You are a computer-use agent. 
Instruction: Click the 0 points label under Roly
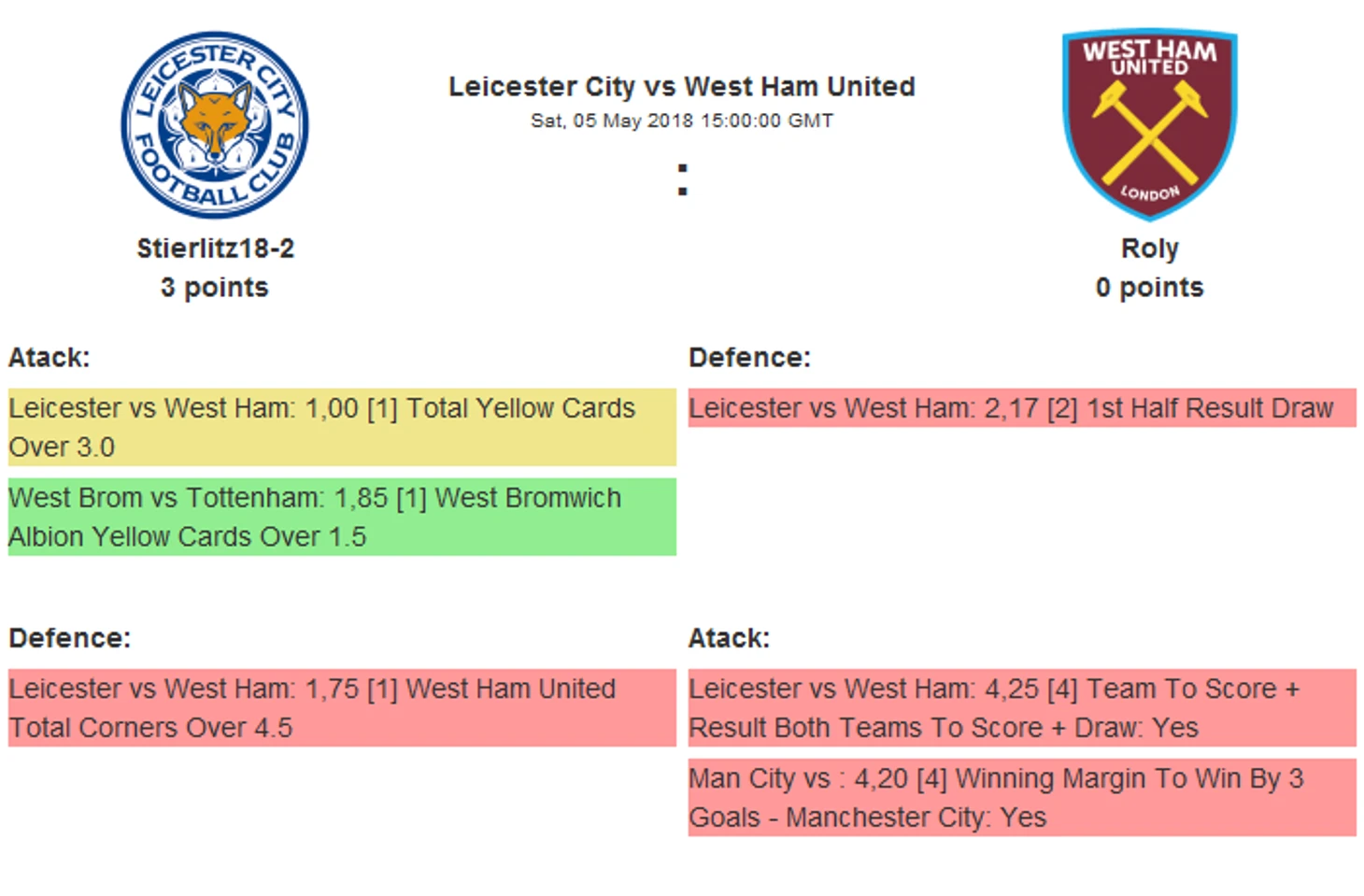click(1149, 287)
